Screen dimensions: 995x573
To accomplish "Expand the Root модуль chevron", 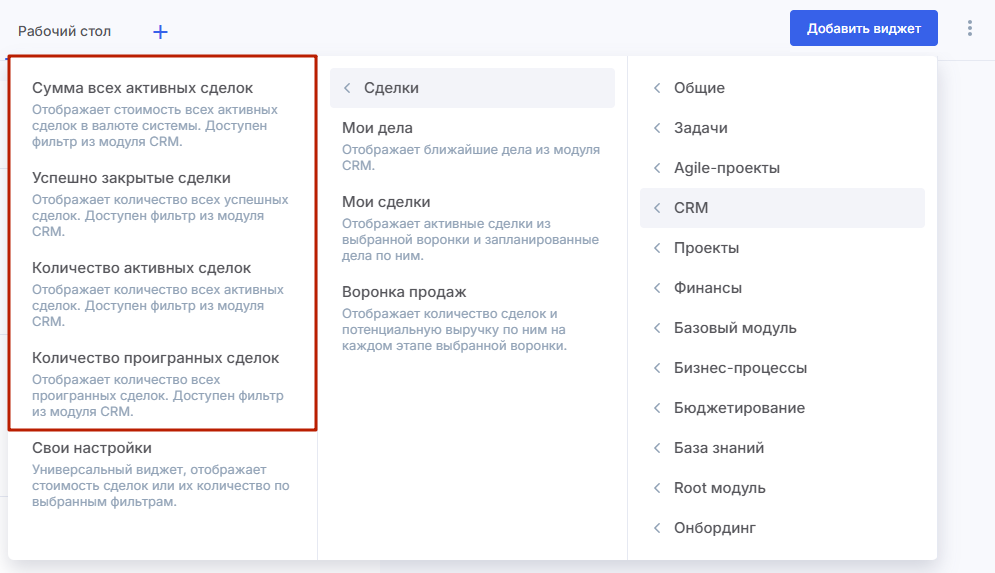I will coord(657,487).
